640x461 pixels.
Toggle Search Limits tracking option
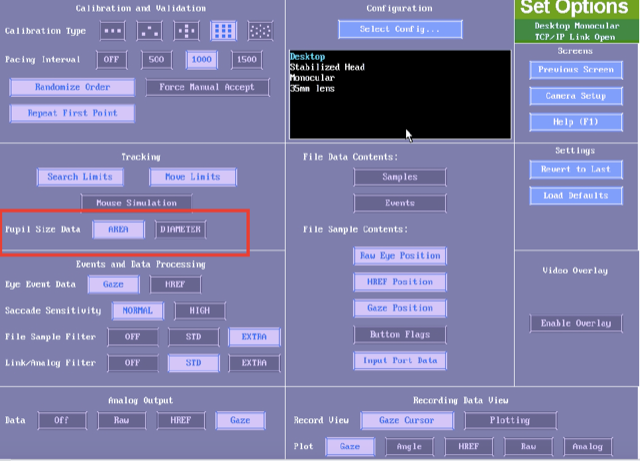coord(80,177)
